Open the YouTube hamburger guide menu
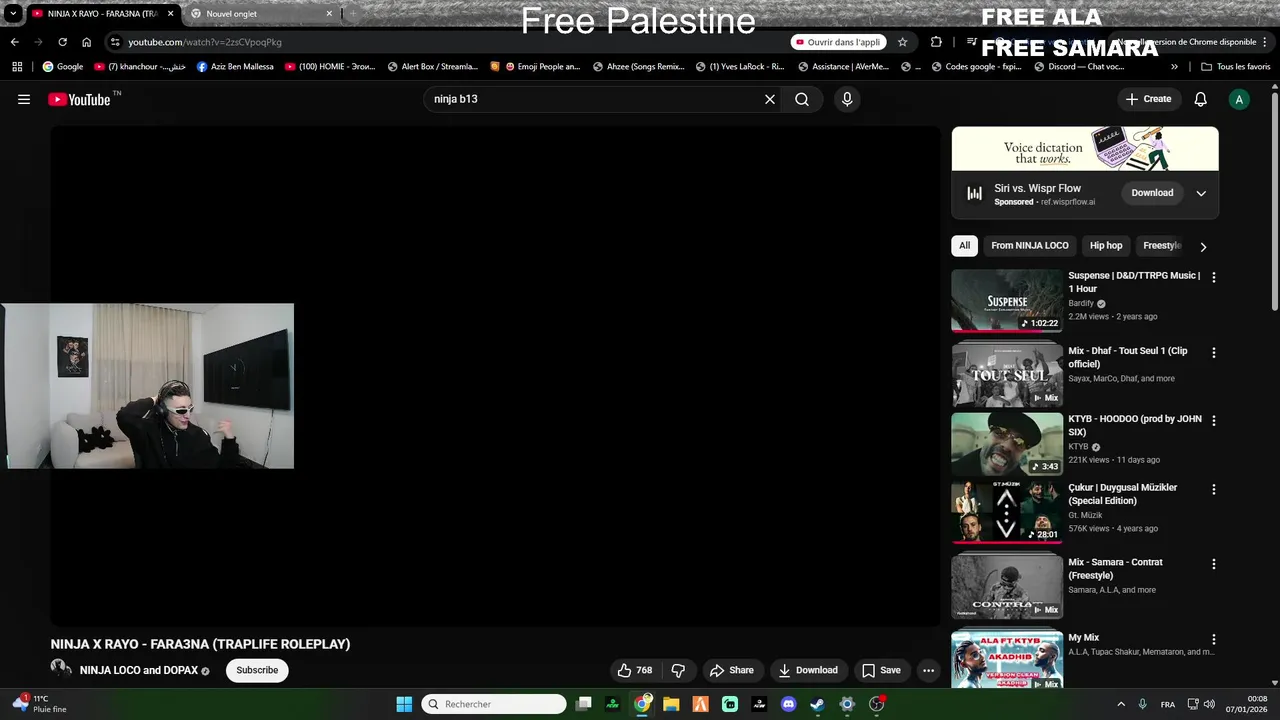 pyautogui.click(x=24, y=99)
